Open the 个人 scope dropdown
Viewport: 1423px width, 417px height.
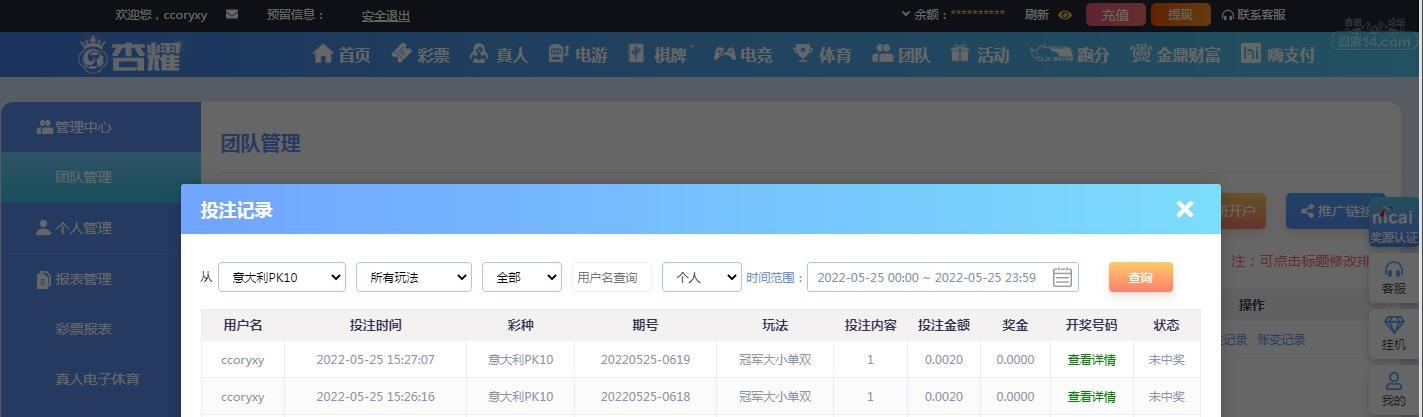(702, 277)
